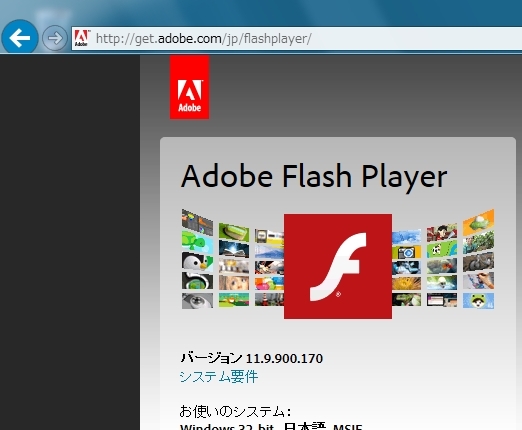This screenshot has height=430, width=522.
Task: Click the frog character thumbnail
Action: [478, 301]
